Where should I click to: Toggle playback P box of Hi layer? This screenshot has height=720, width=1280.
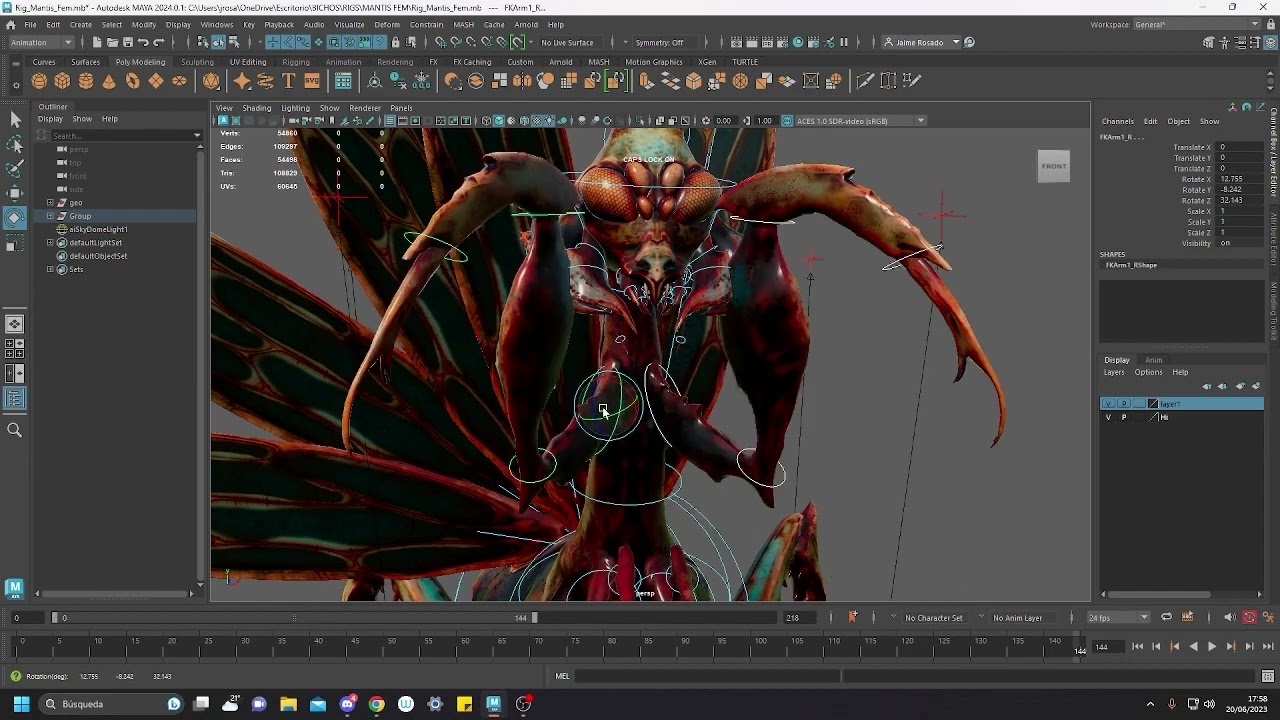pos(1123,417)
